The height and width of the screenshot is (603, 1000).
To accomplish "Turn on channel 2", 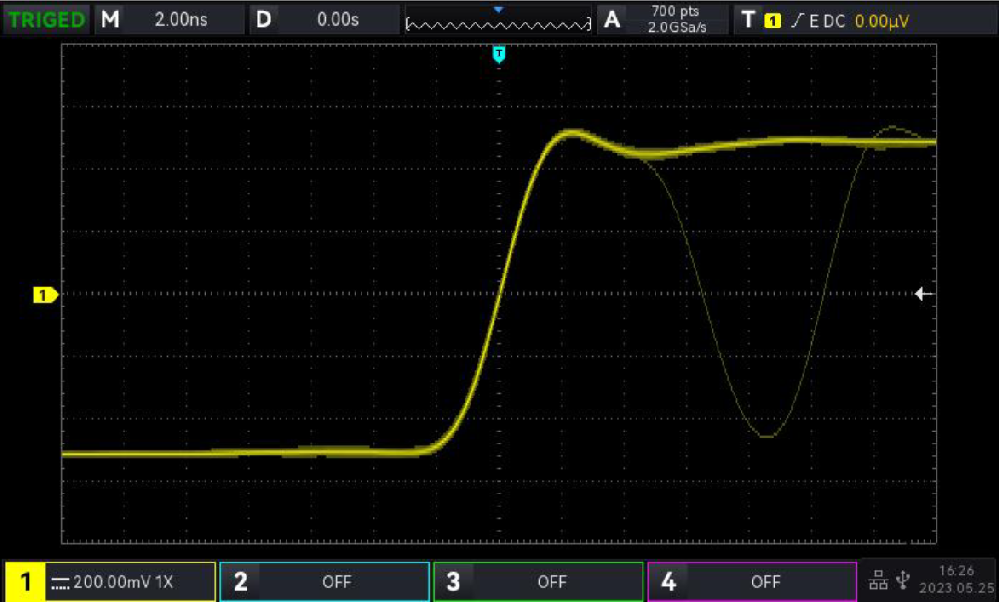I will click(x=324, y=581).
